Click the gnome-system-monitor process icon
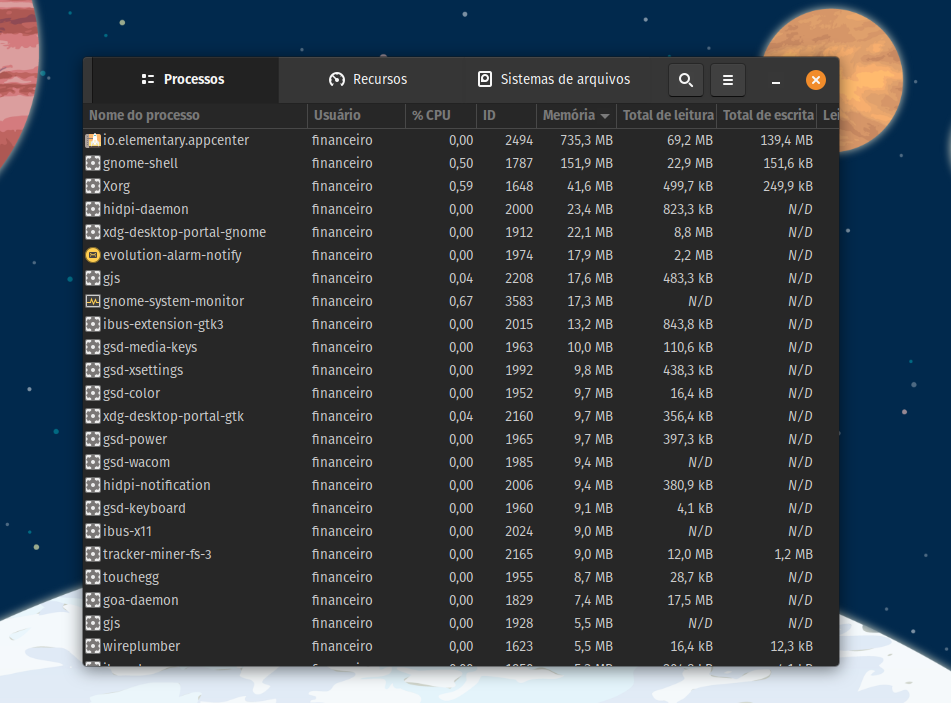Image resolution: width=951 pixels, height=703 pixels. [93, 301]
